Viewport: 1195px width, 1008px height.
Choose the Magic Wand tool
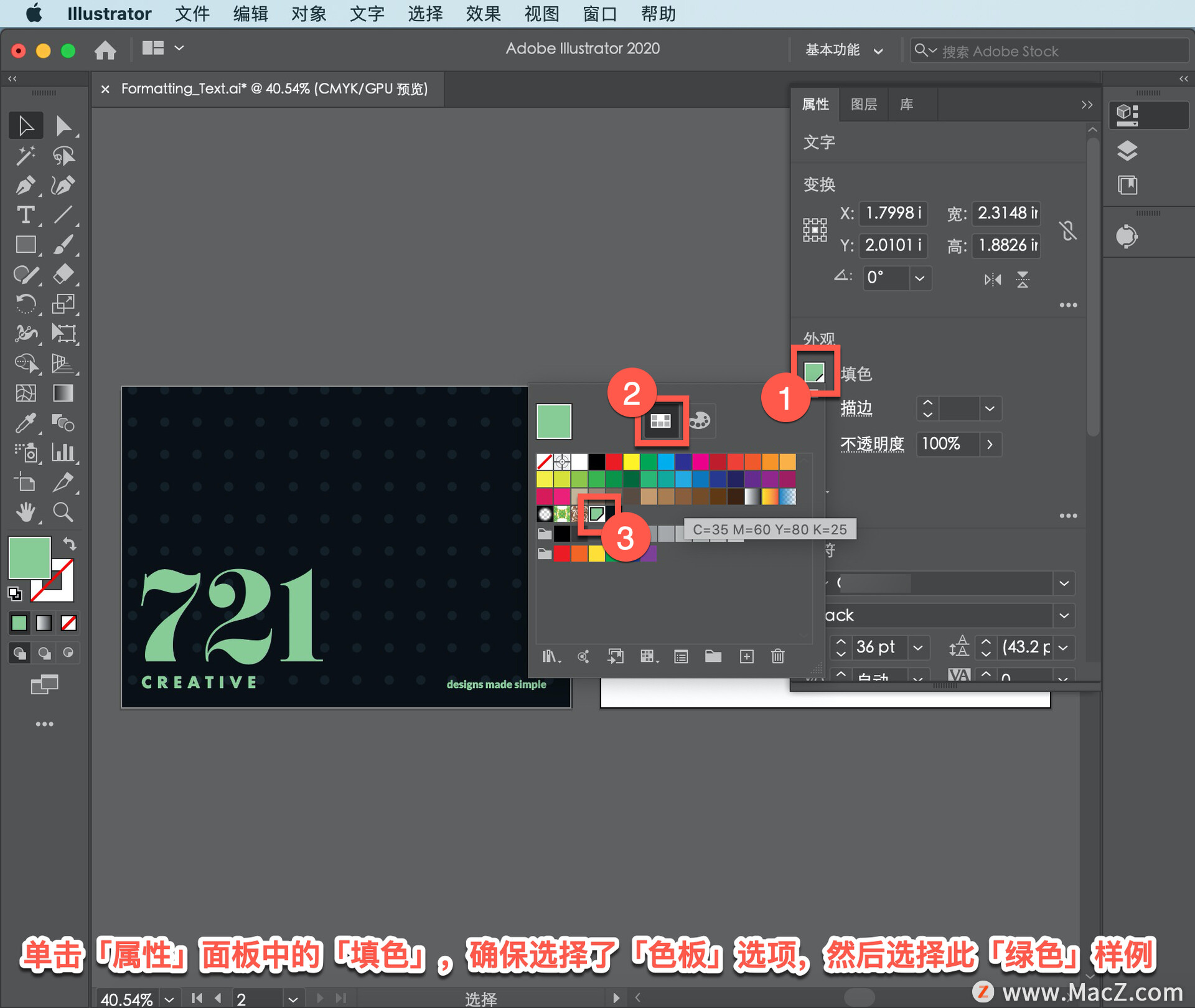tap(26, 156)
